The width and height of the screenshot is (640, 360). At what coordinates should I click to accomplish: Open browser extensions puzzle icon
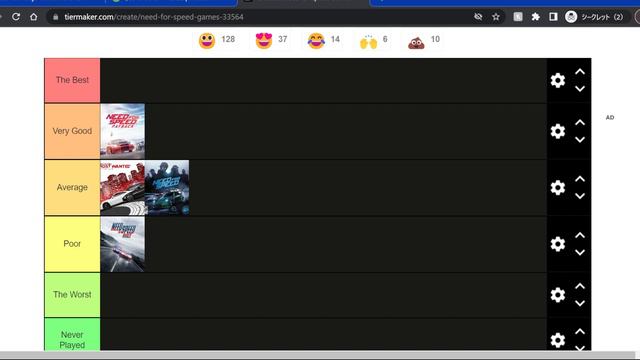click(x=536, y=17)
